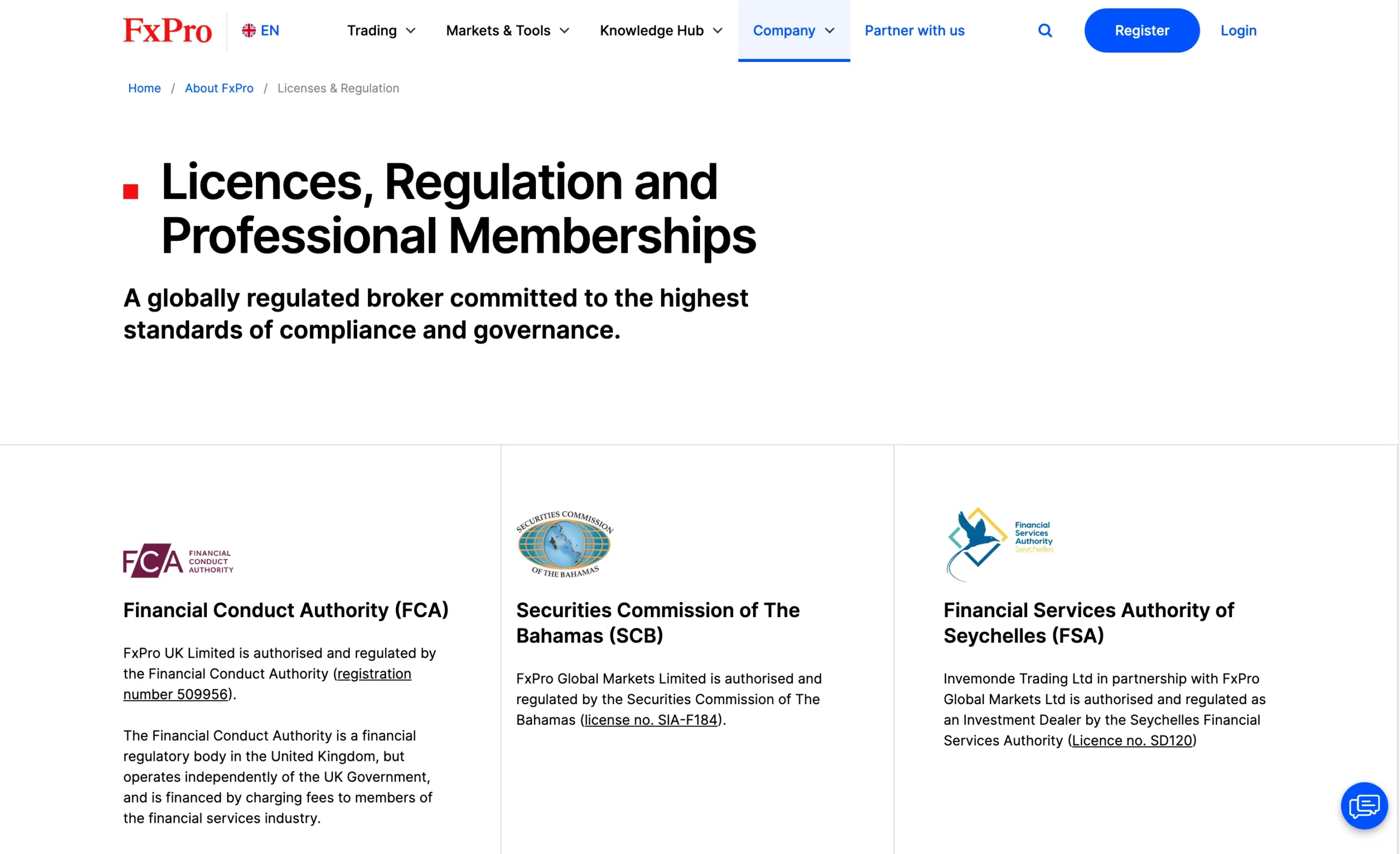
Task: Open Licence no. SD120 link
Action: [1132, 740]
